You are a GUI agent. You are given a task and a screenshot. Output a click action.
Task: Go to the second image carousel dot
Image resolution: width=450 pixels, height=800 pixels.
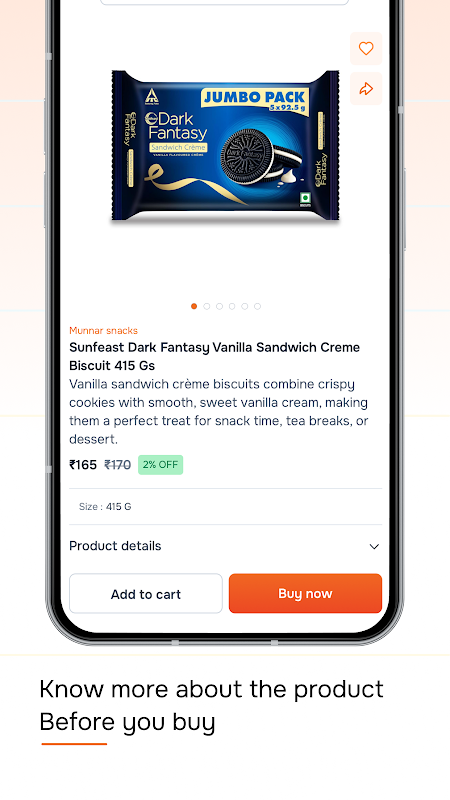coord(207,306)
